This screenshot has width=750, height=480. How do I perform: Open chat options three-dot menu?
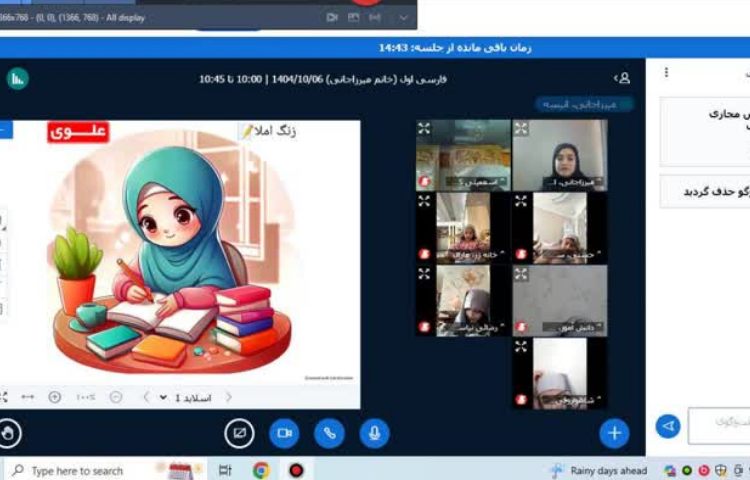(x=666, y=72)
